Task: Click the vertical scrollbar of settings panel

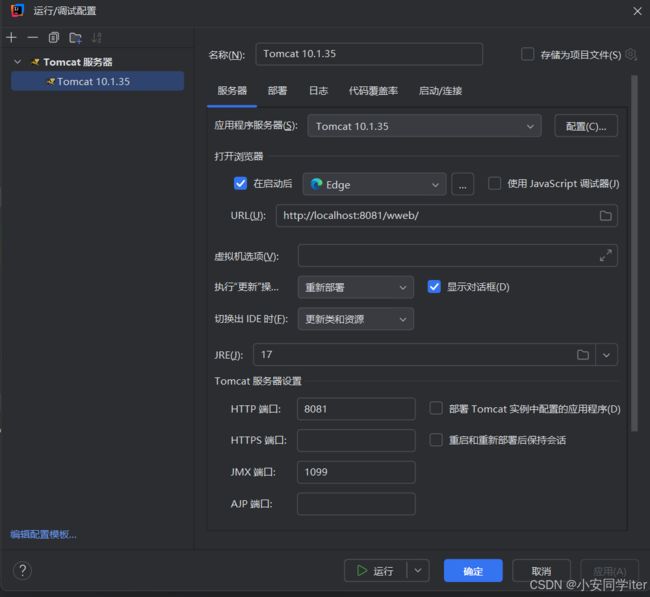Action: coord(634,253)
